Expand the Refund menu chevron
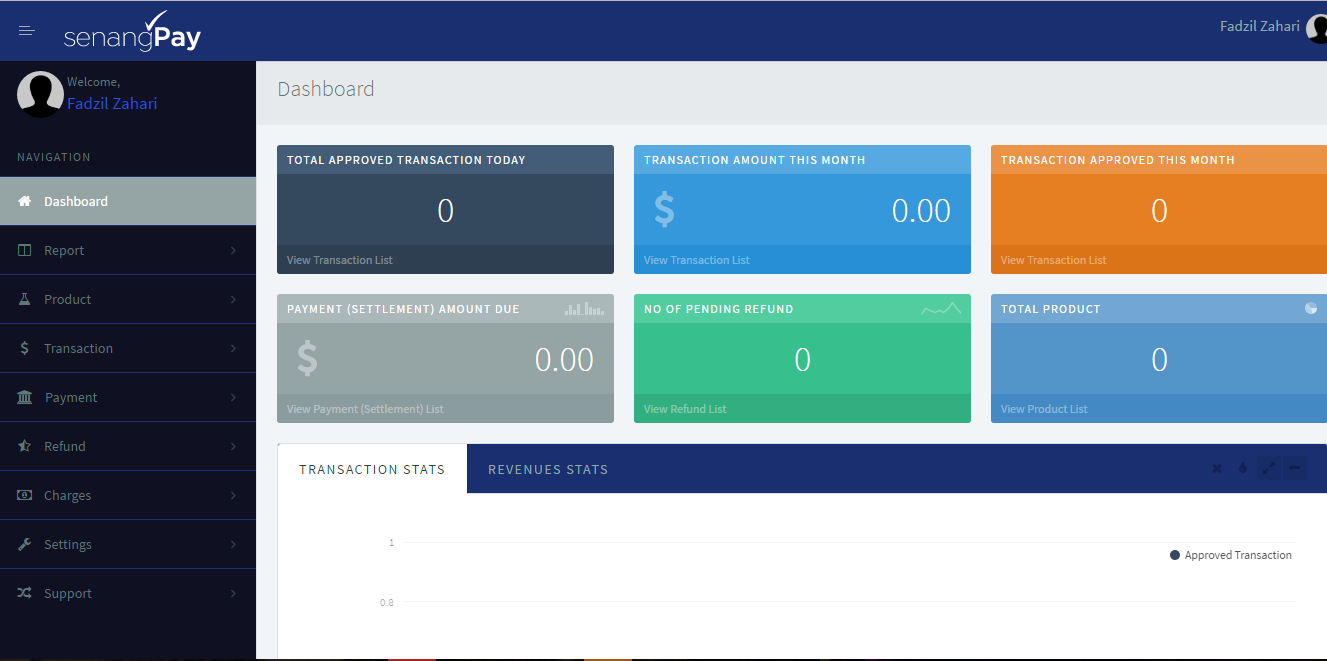This screenshot has height=661, width=1327. point(233,446)
